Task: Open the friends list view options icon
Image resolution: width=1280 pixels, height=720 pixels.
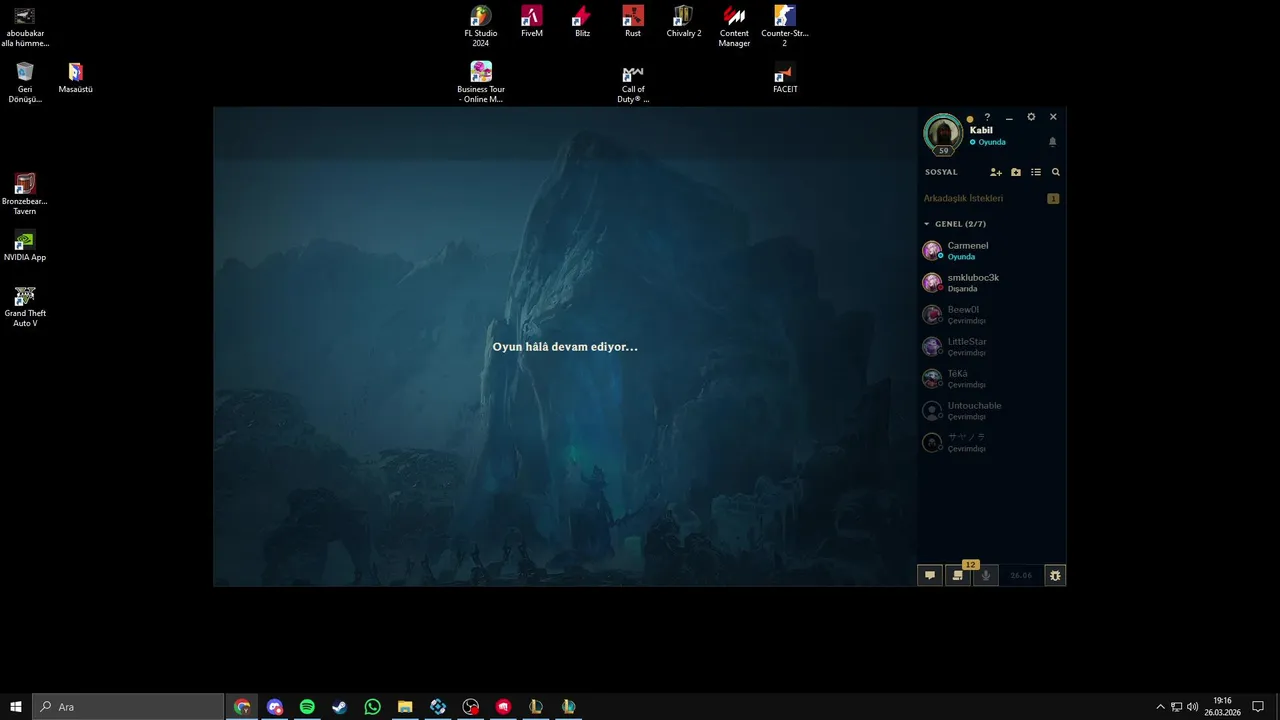Action: [1036, 172]
